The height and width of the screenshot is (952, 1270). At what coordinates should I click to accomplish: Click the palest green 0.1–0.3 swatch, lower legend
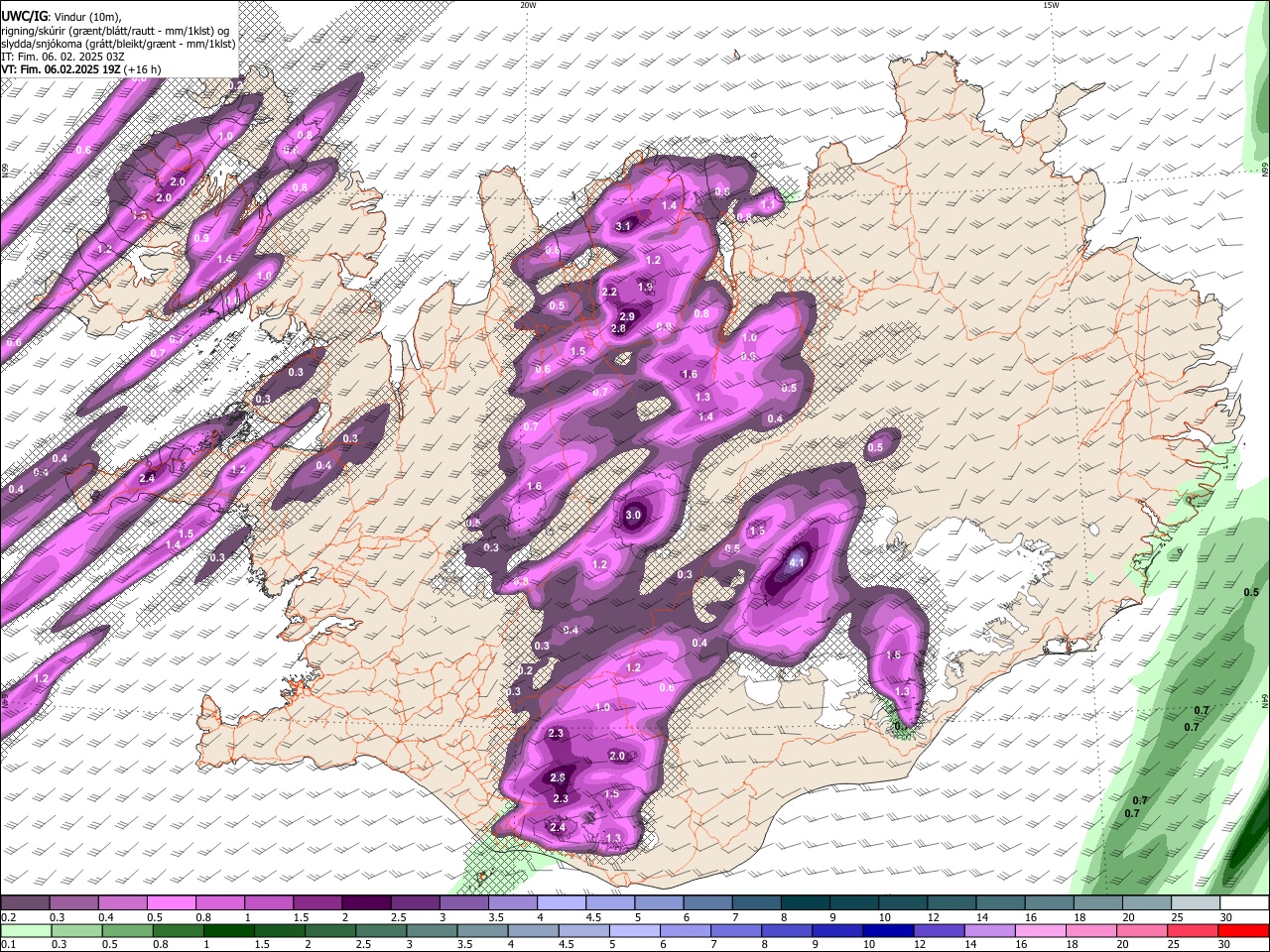click(x=25, y=930)
